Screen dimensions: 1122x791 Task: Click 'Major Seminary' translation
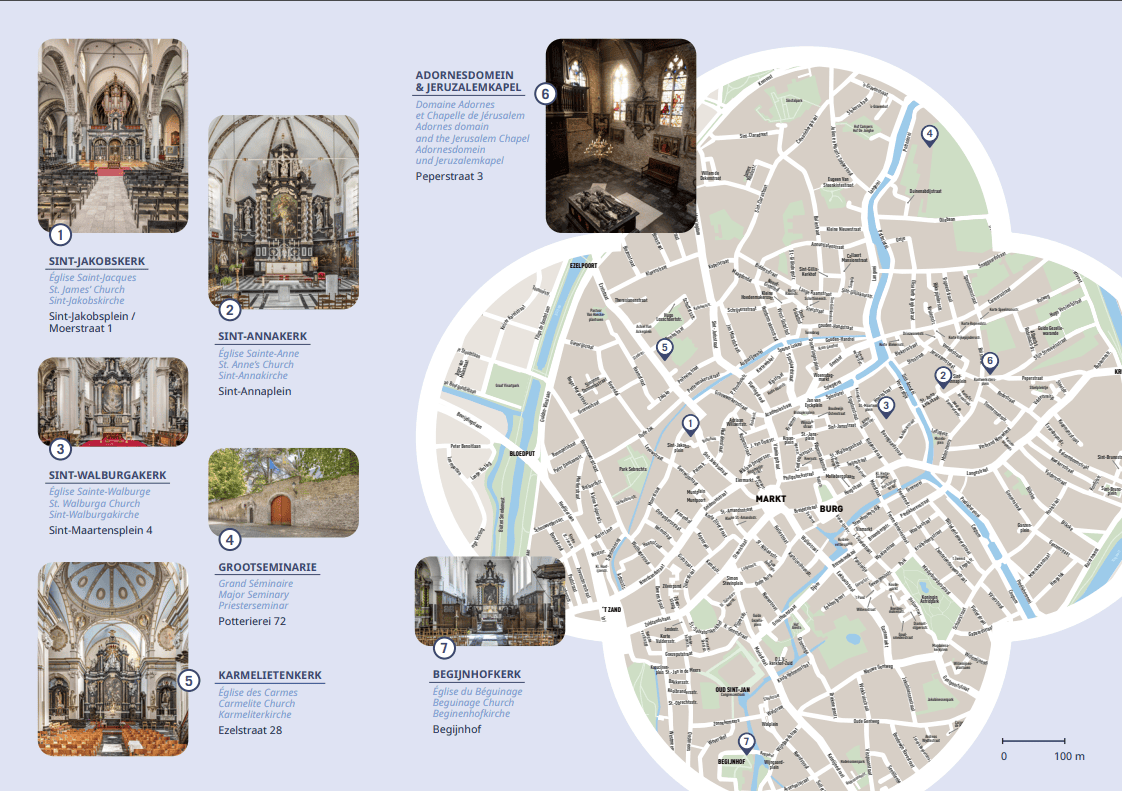click(x=253, y=595)
